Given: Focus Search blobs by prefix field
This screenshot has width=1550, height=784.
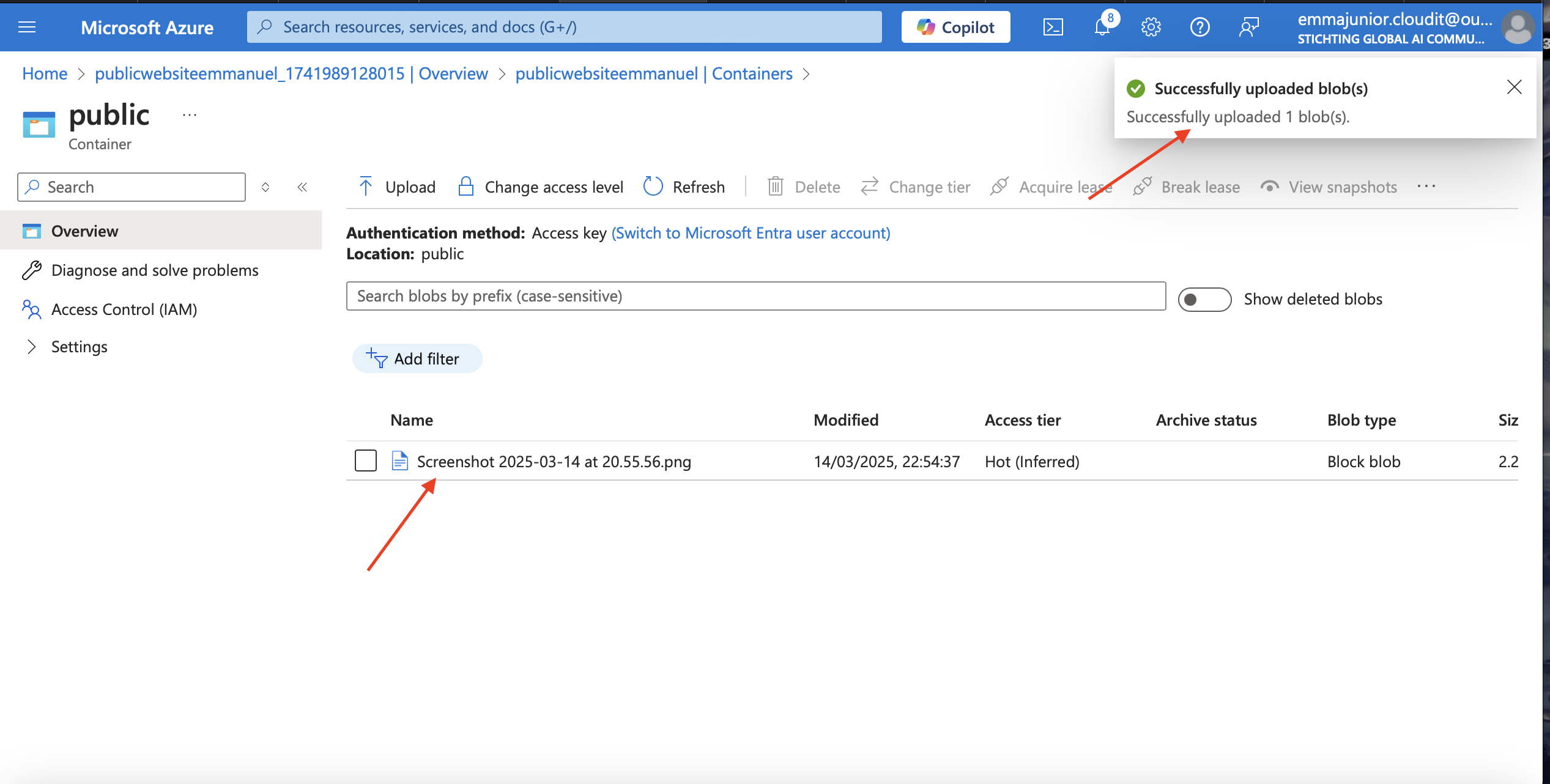Looking at the screenshot, I should [x=756, y=296].
